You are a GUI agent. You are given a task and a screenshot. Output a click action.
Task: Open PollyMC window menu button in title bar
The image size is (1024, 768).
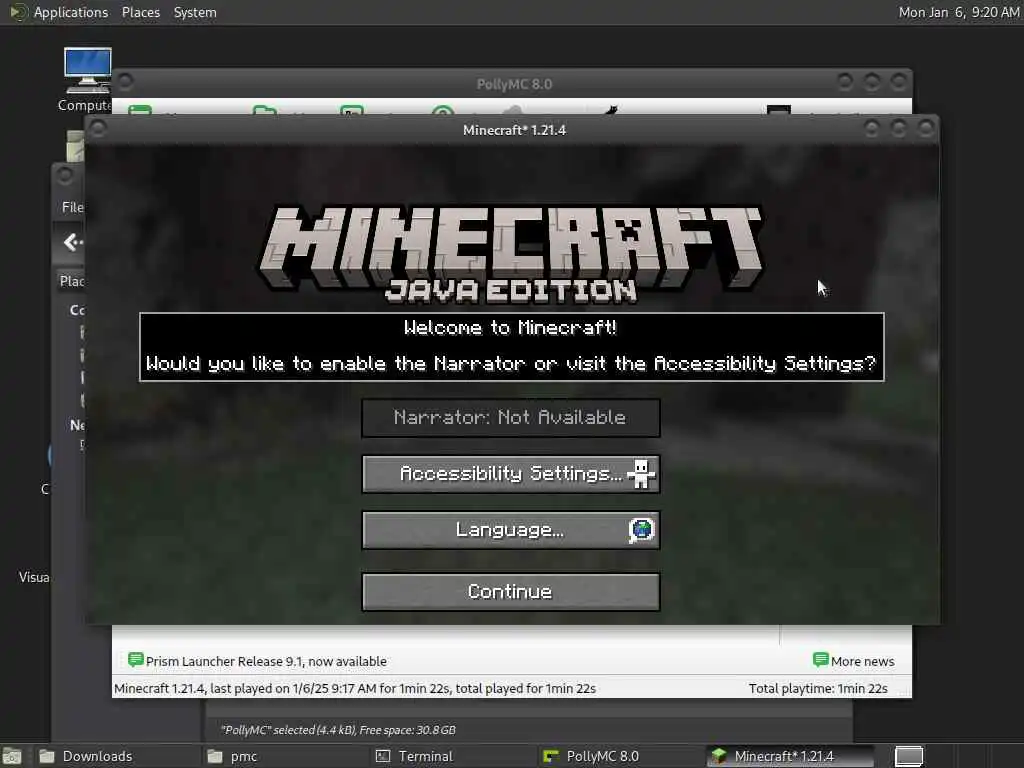(x=126, y=82)
